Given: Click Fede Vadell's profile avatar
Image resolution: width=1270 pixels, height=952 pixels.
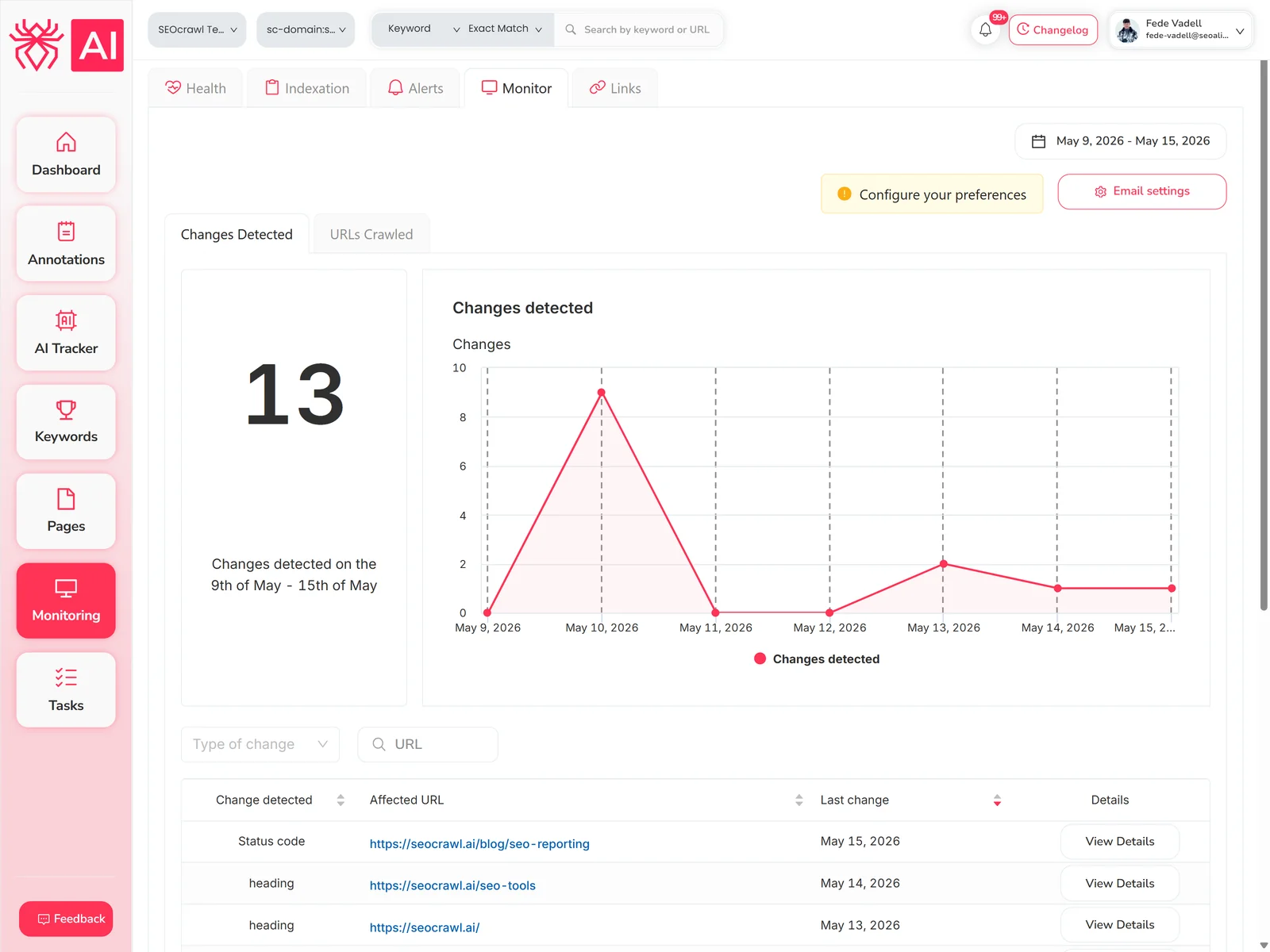Looking at the screenshot, I should [x=1127, y=30].
